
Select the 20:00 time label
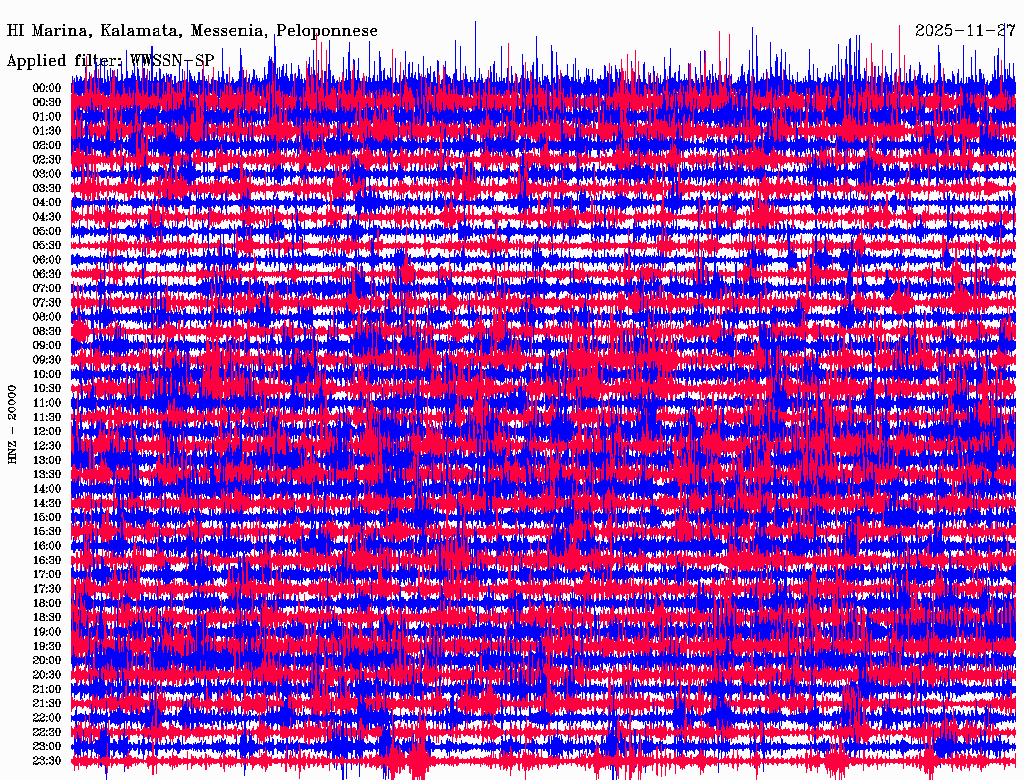point(47,660)
